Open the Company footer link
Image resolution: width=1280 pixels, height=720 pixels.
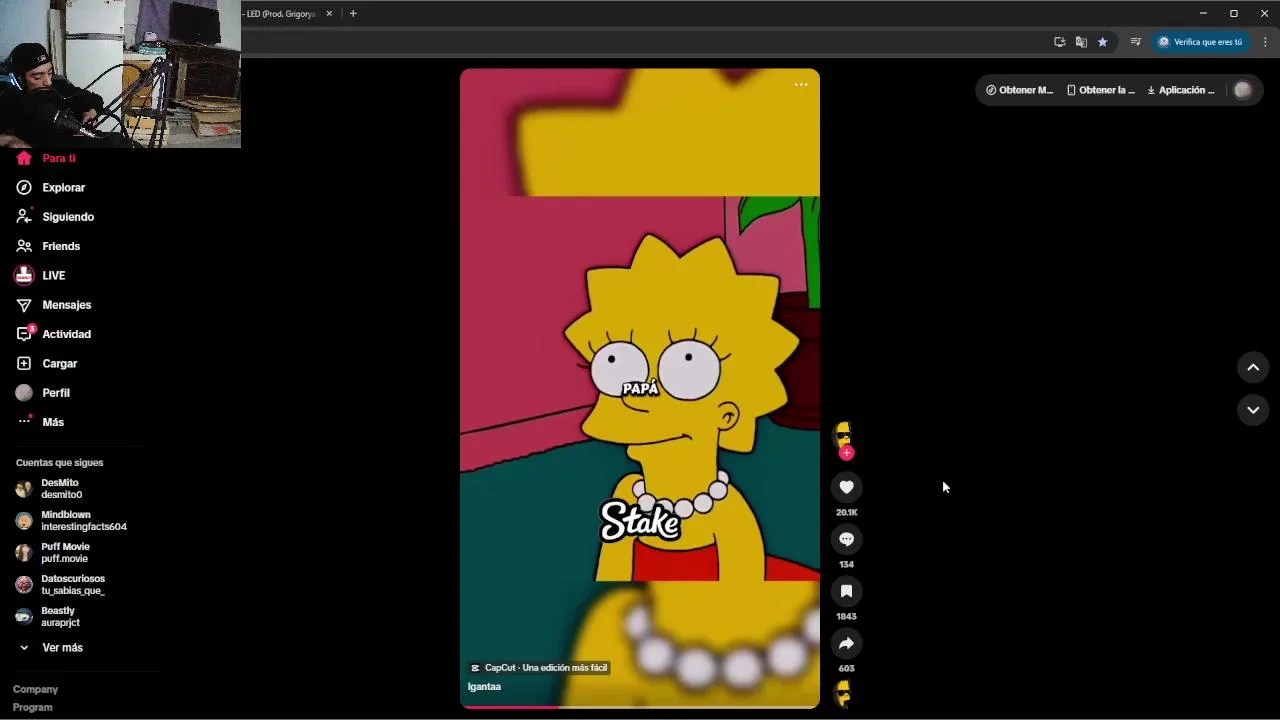pos(35,690)
